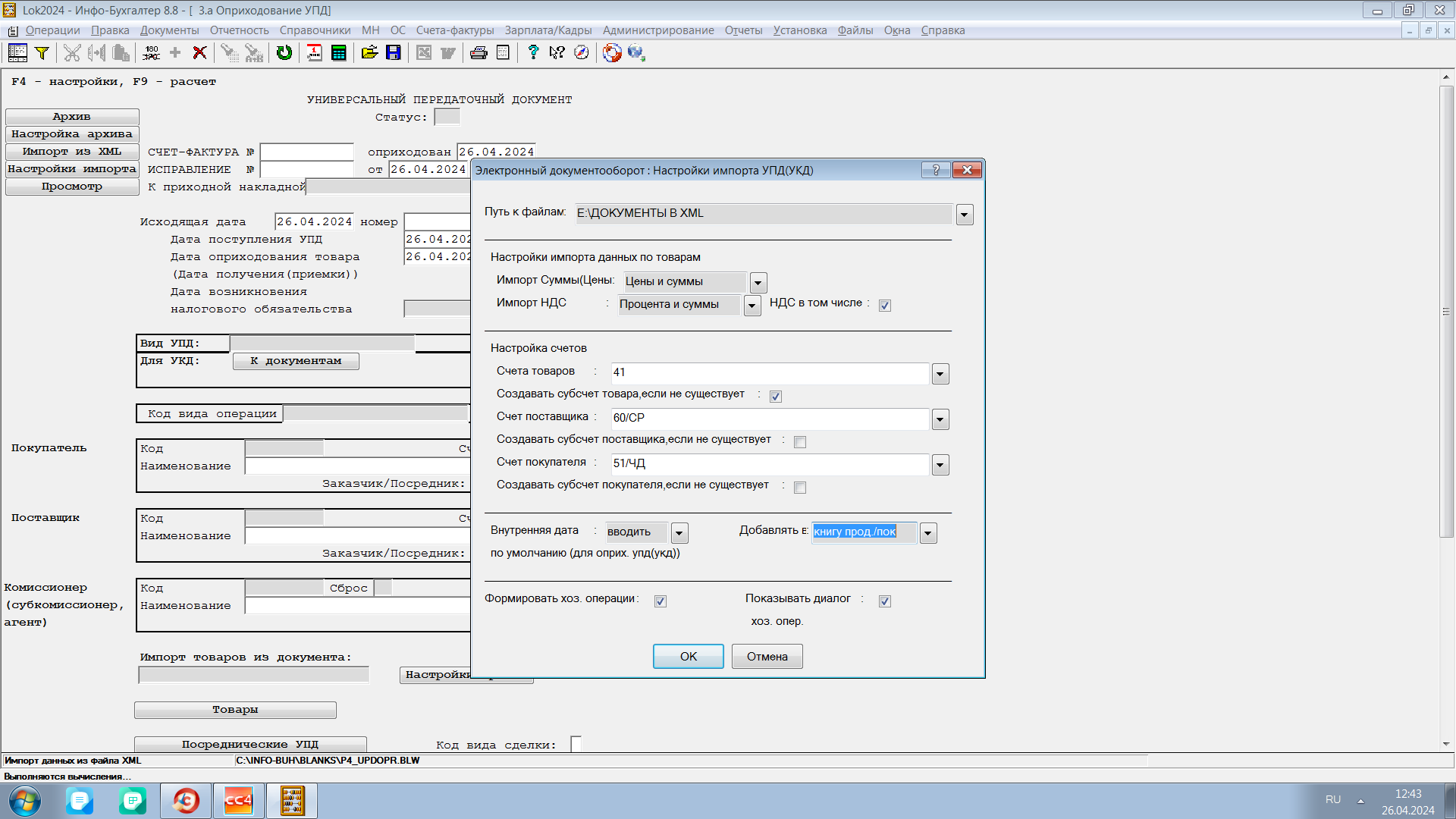The height and width of the screenshot is (819, 1456).
Task: Toggle 'Формировать хоз. операции' checkbox
Action: (x=660, y=601)
